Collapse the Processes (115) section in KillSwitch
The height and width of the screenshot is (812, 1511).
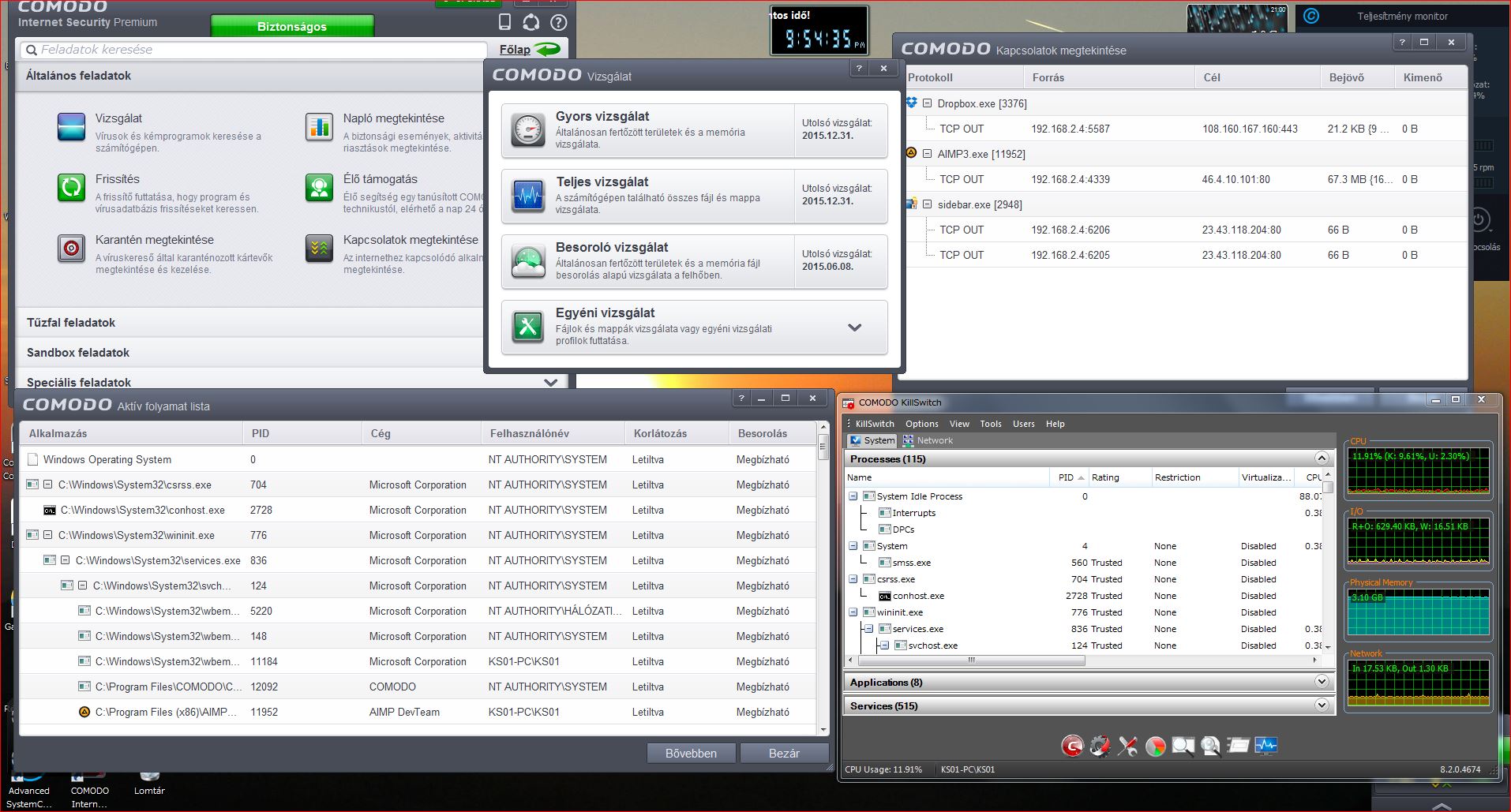point(1322,458)
